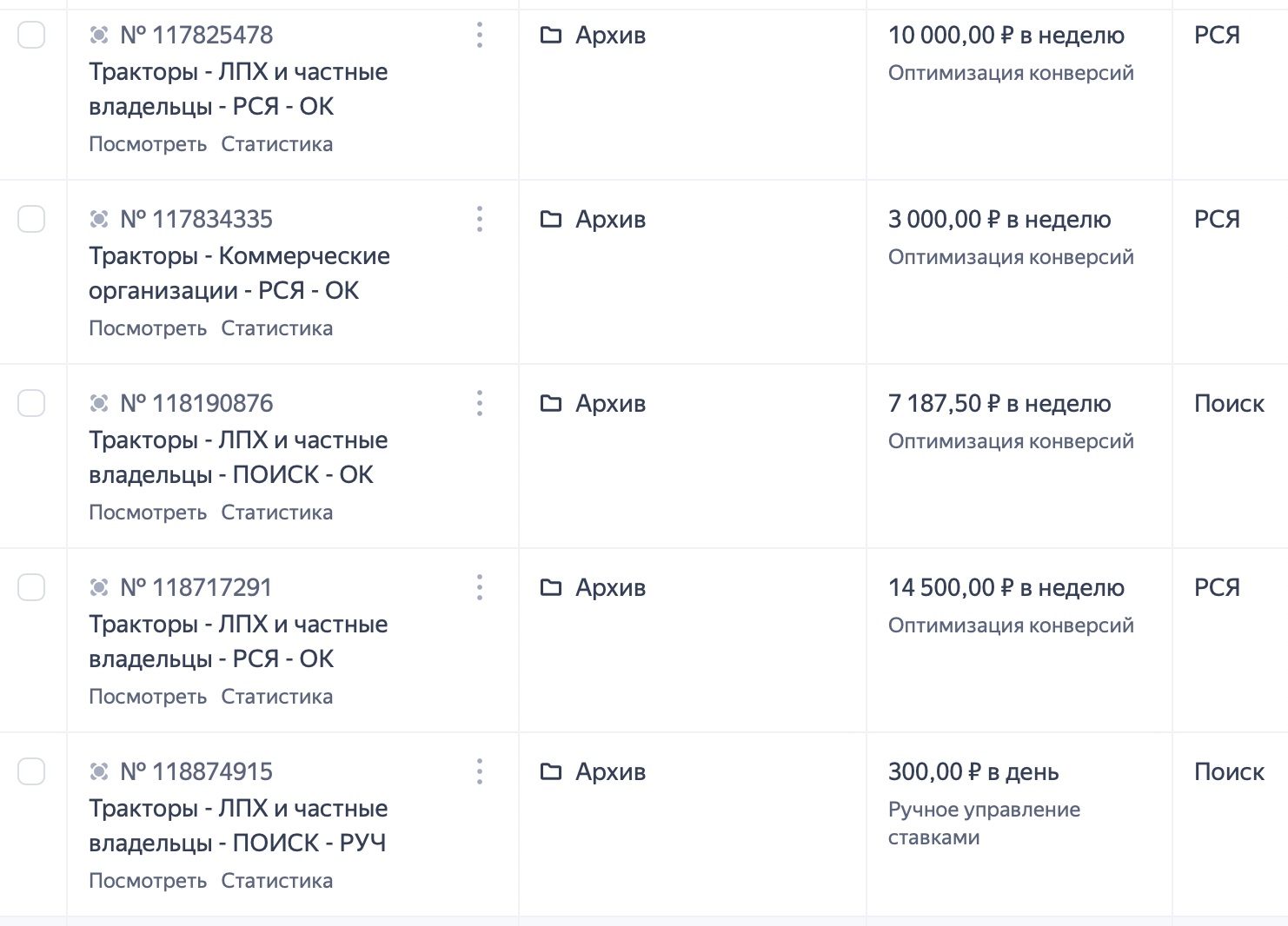This screenshot has width=1288, height=926.
Task: Click status icon beside campaign № 117825478
Action: [x=99, y=36]
